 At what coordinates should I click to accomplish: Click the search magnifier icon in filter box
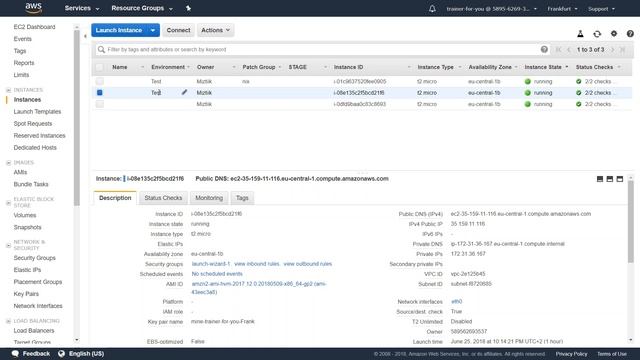101,49
